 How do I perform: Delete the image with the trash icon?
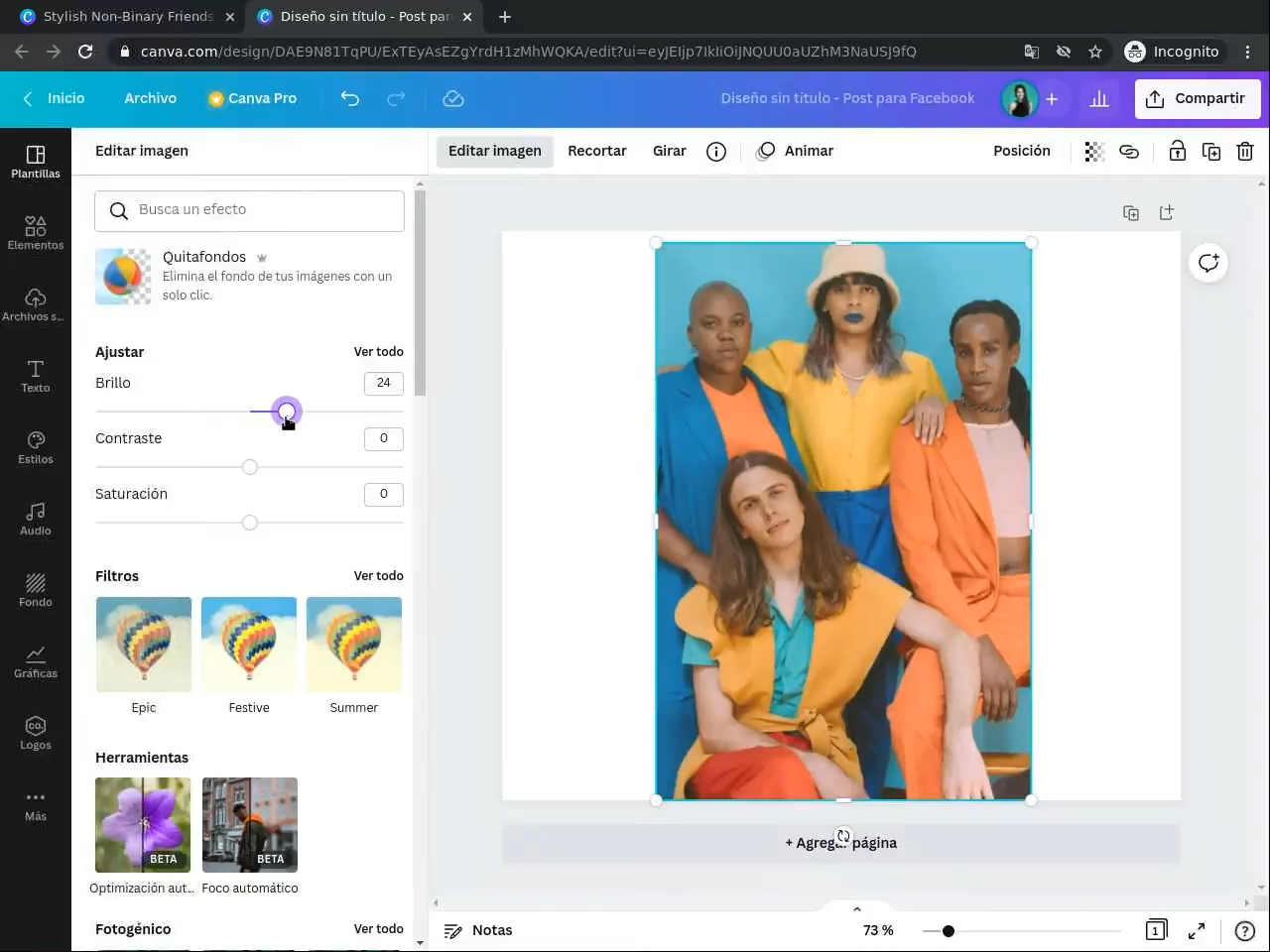coord(1244,152)
